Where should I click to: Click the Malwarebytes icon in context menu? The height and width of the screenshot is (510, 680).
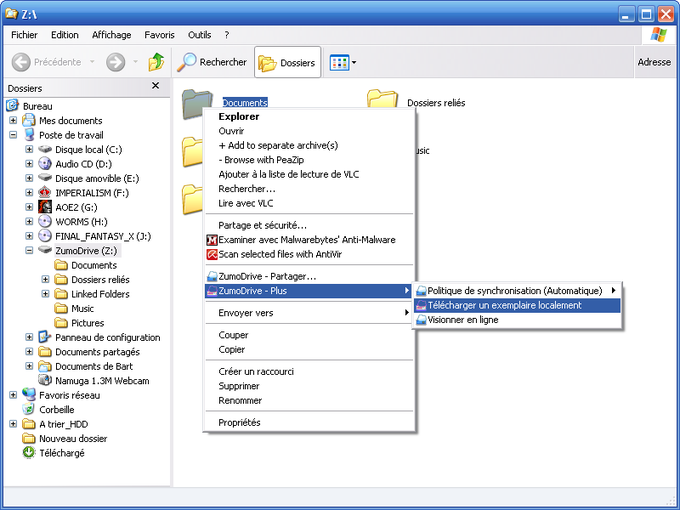[x=212, y=240]
